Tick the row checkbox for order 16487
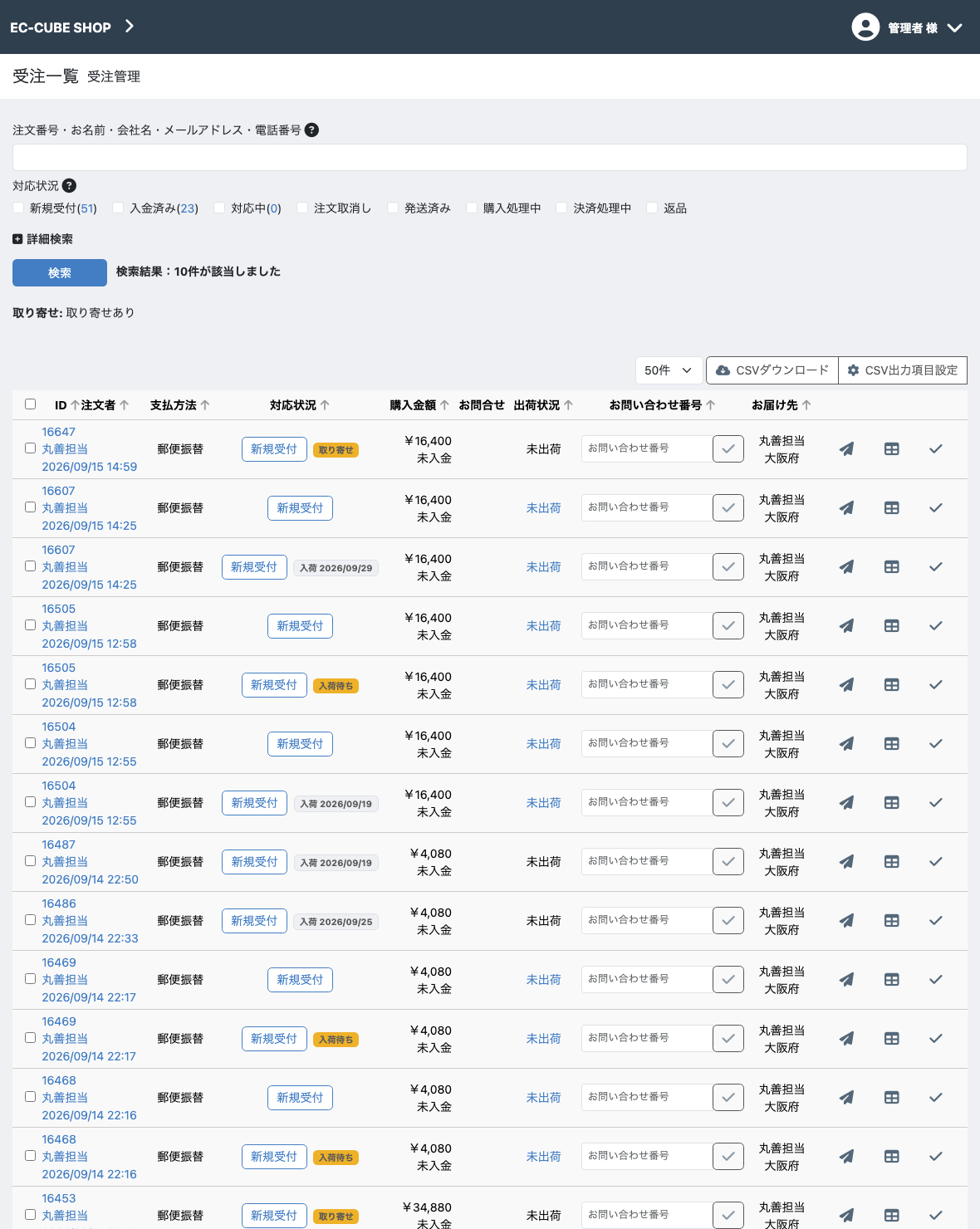This screenshot has height=1229, width=980. 31,861
